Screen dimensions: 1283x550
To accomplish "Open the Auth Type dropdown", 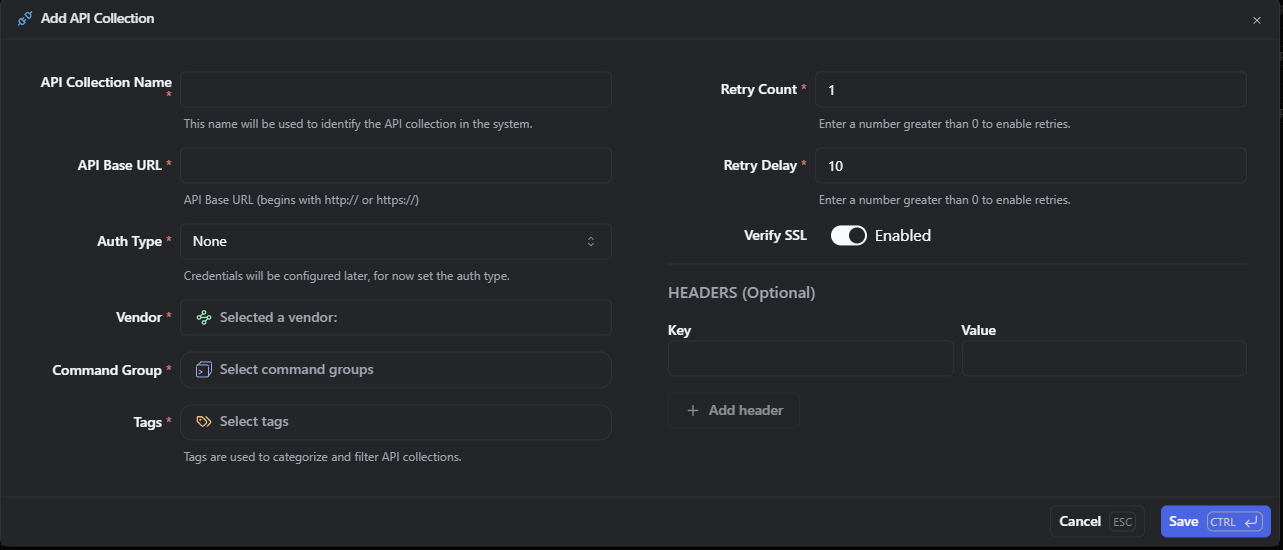I will coord(395,241).
